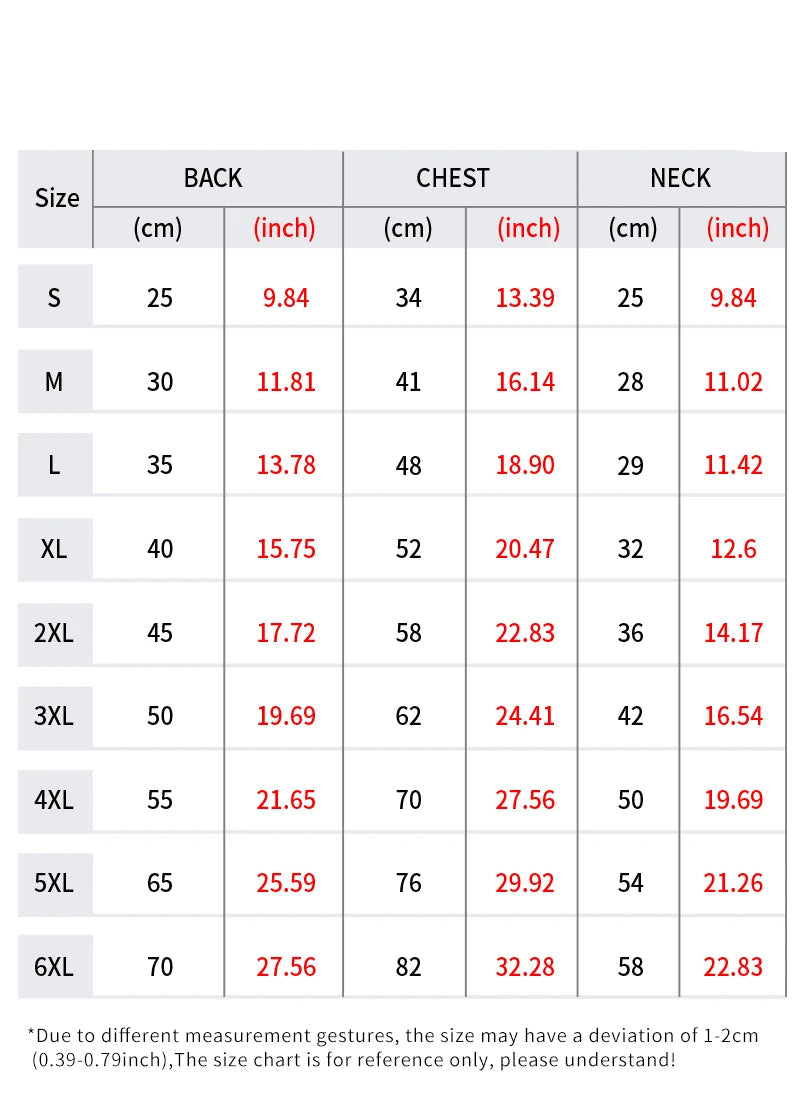Click the red 21.26 neck inch value

[733, 883]
